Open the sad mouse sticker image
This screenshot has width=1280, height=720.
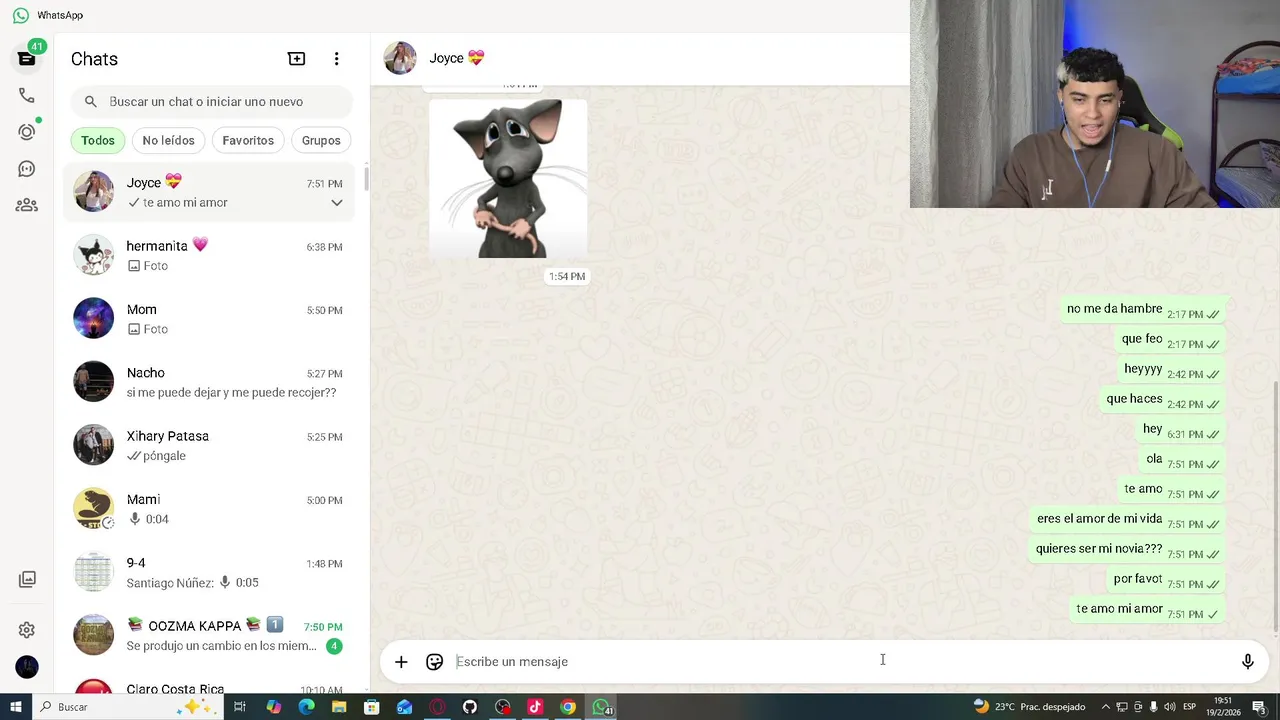tap(508, 178)
